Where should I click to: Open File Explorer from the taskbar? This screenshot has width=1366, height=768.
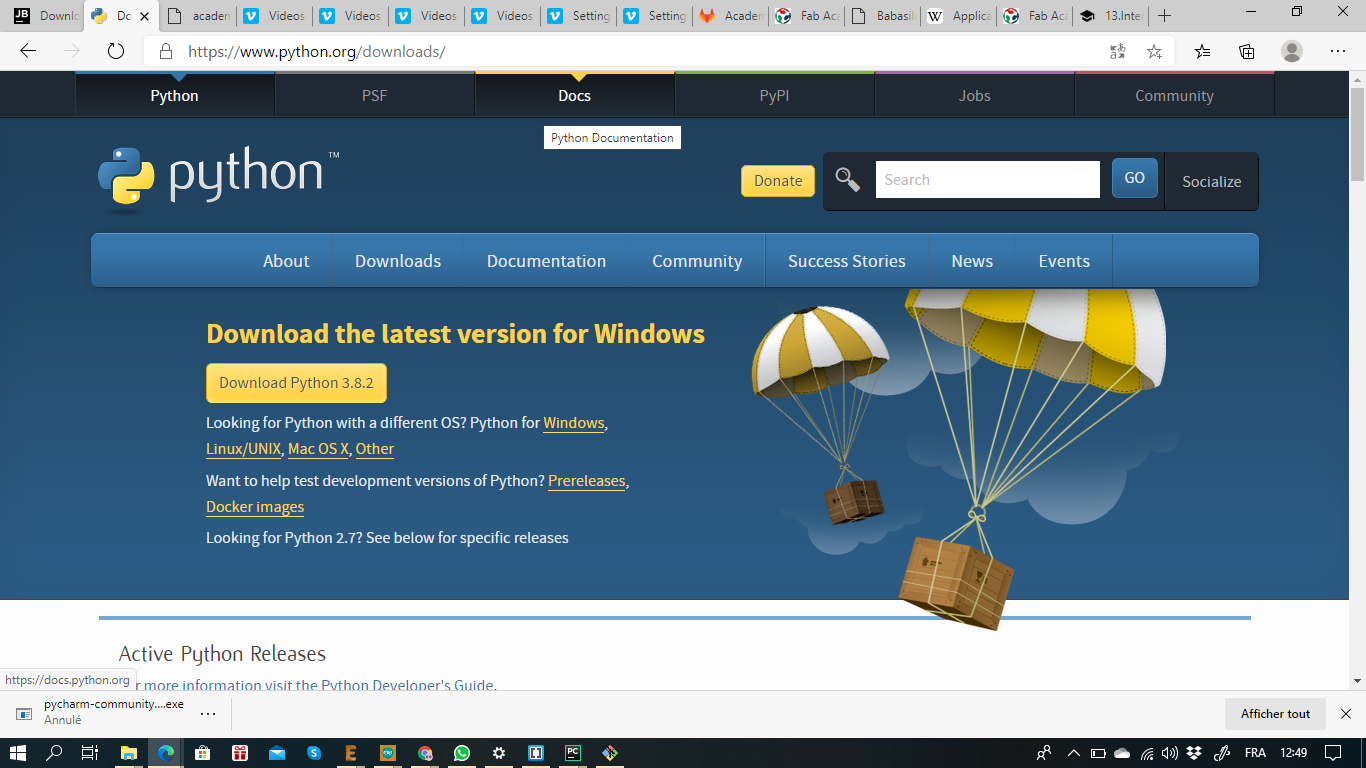(128, 753)
